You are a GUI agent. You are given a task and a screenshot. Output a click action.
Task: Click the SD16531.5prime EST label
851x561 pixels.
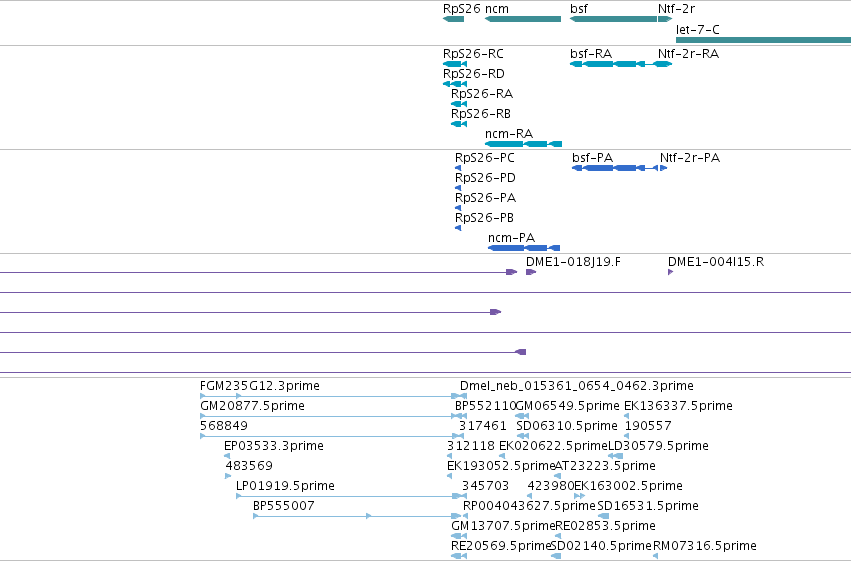pyautogui.click(x=648, y=506)
